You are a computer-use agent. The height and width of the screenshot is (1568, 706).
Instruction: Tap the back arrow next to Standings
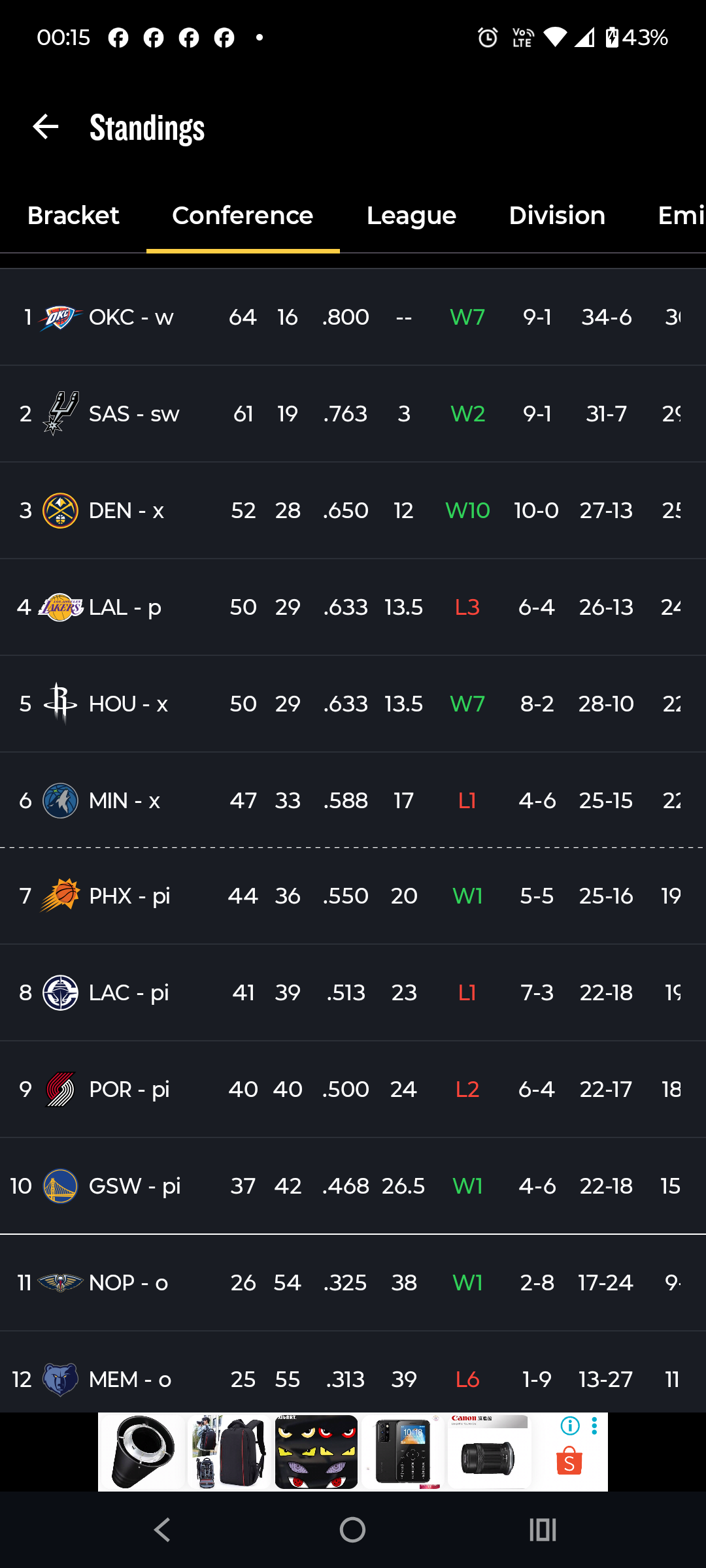pos(46,127)
